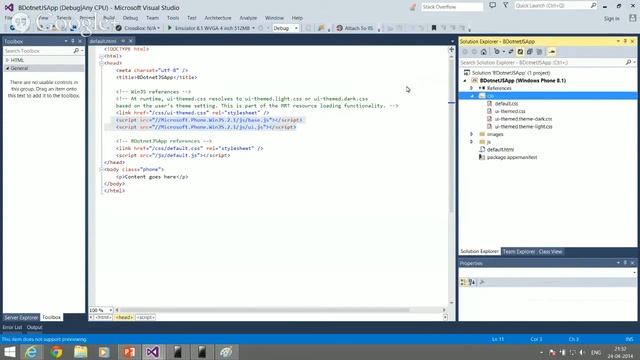Open Chrome from Windows taskbar
Image resolution: width=640 pixels, height=360 pixels.
click(56, 352)
